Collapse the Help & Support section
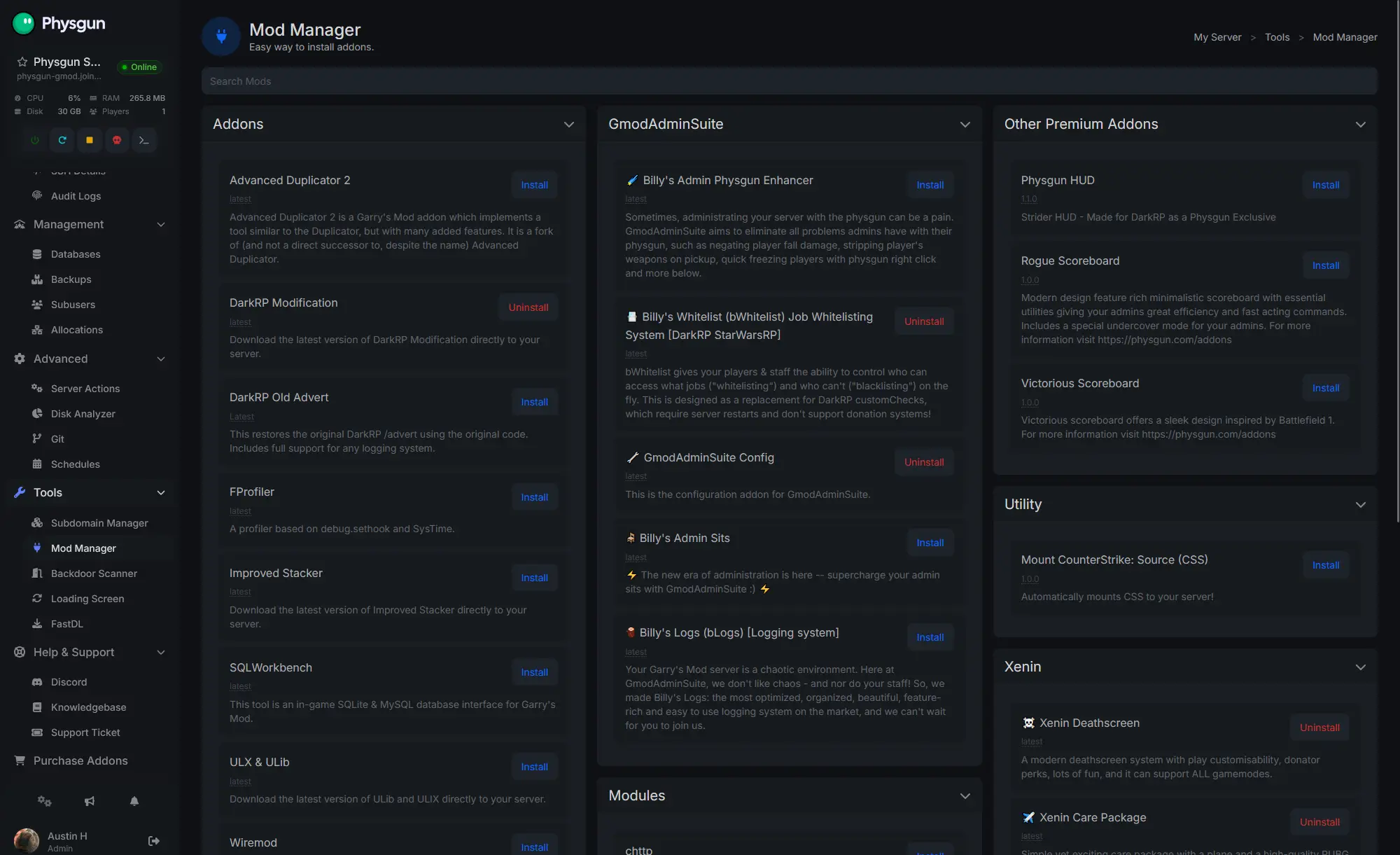This screenshot has width=1400, height=855. tap(90, 652)
